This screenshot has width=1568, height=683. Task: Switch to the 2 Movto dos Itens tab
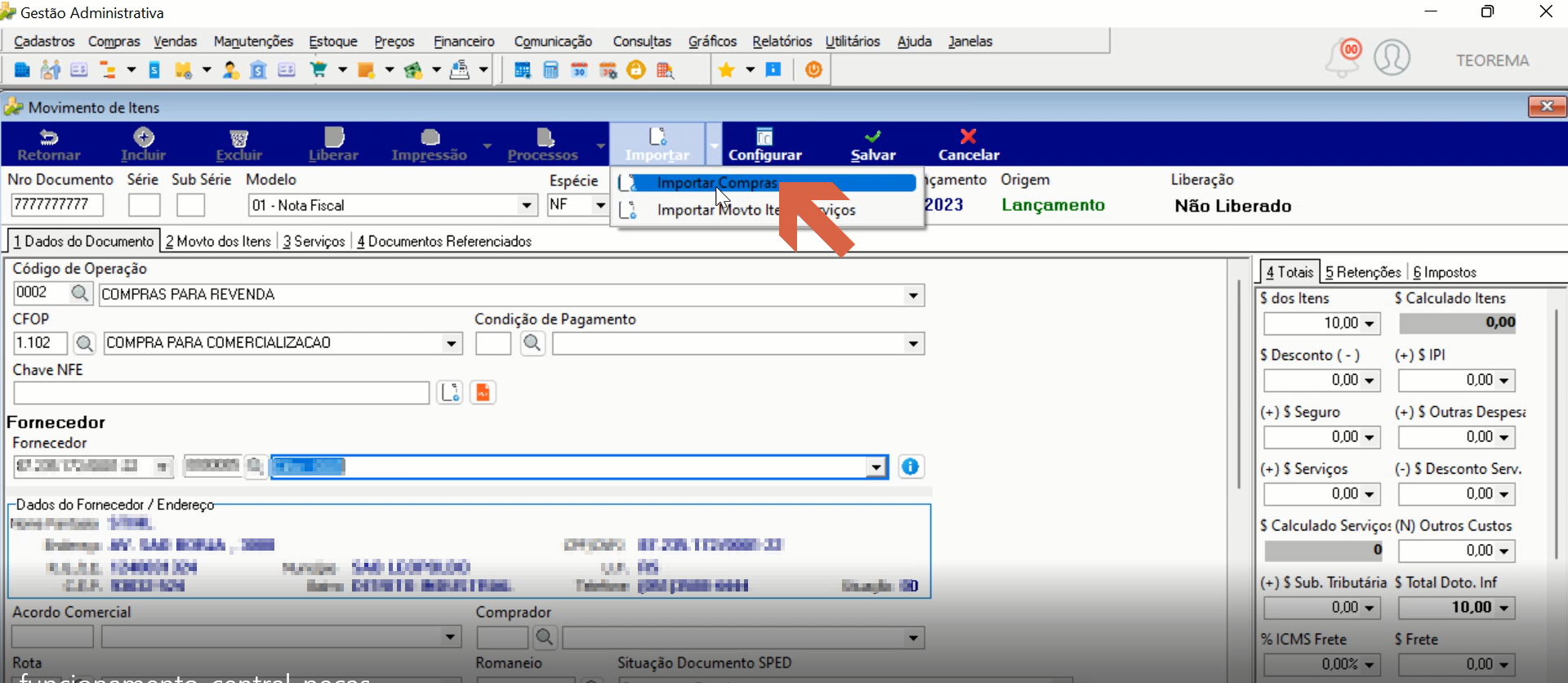point(218,241)
